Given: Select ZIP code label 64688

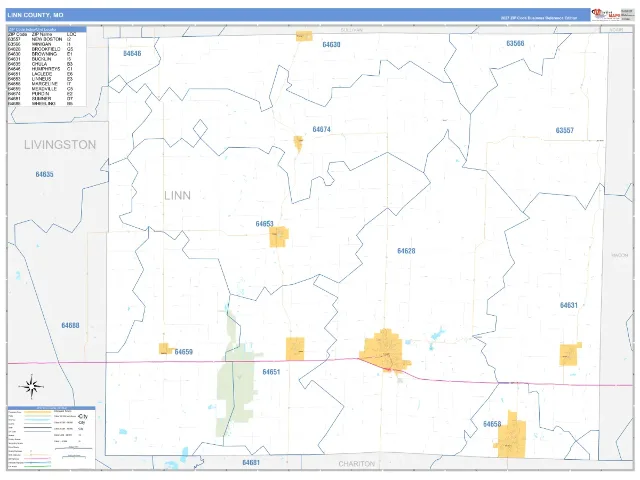Looking at the screenshot, I should 70,325.
